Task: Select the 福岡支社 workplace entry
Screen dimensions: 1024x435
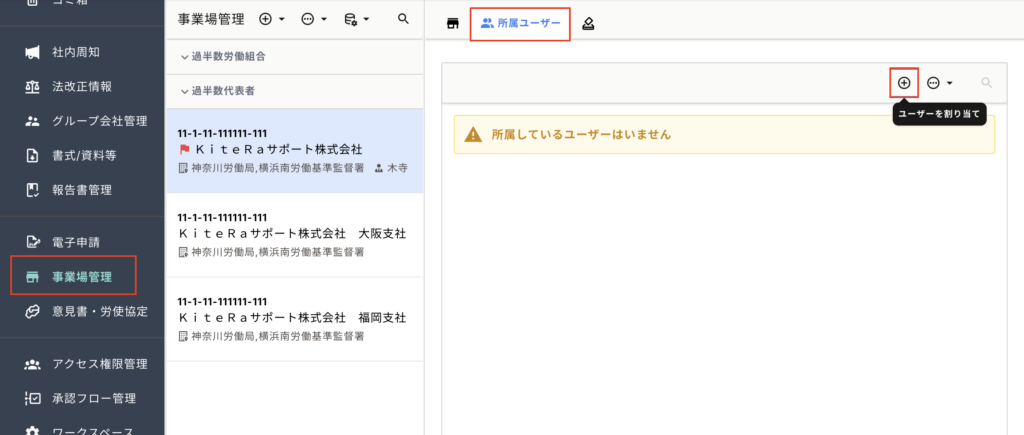Action: point(294,318)
